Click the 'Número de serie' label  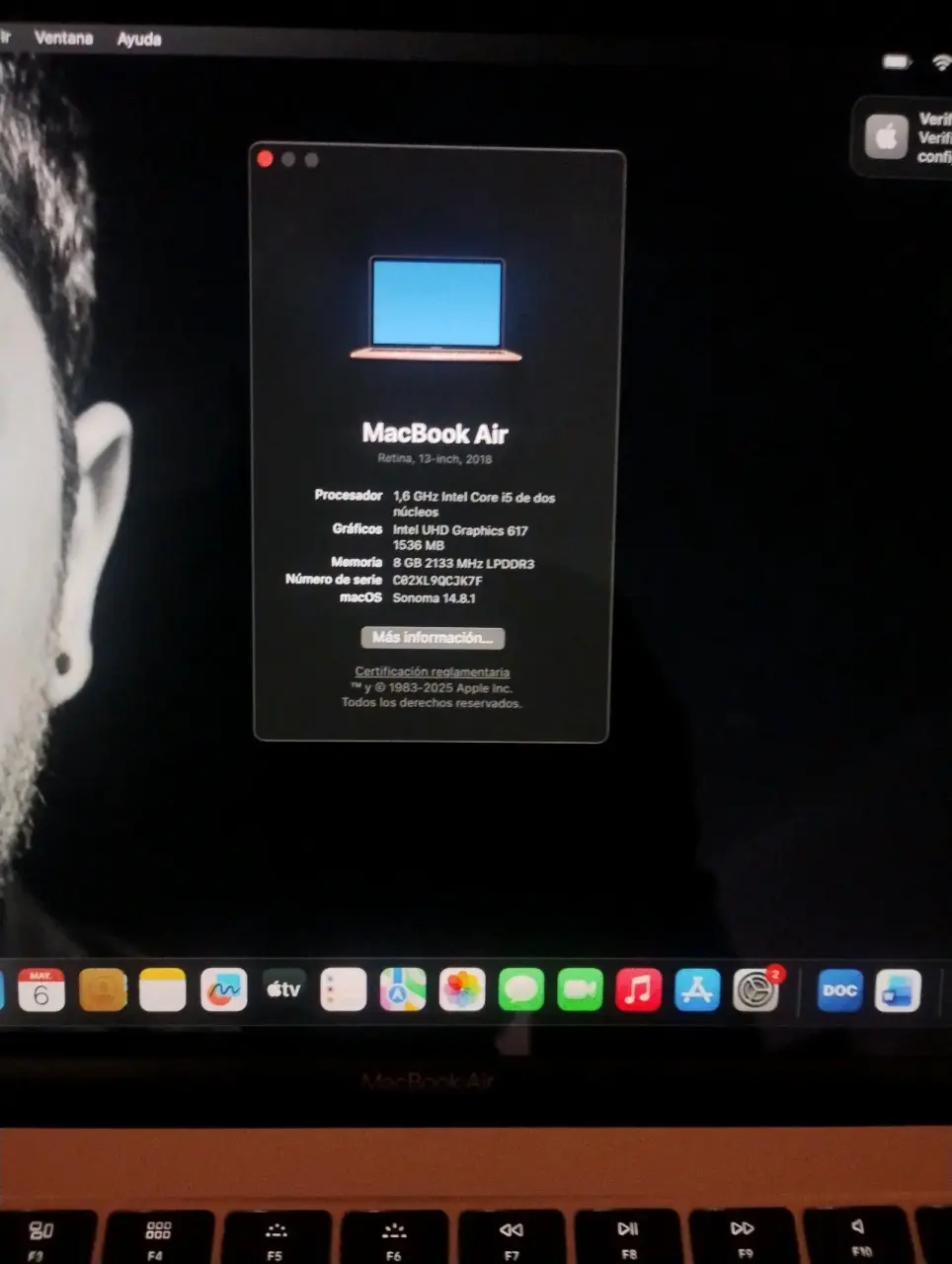click(334, 580)
